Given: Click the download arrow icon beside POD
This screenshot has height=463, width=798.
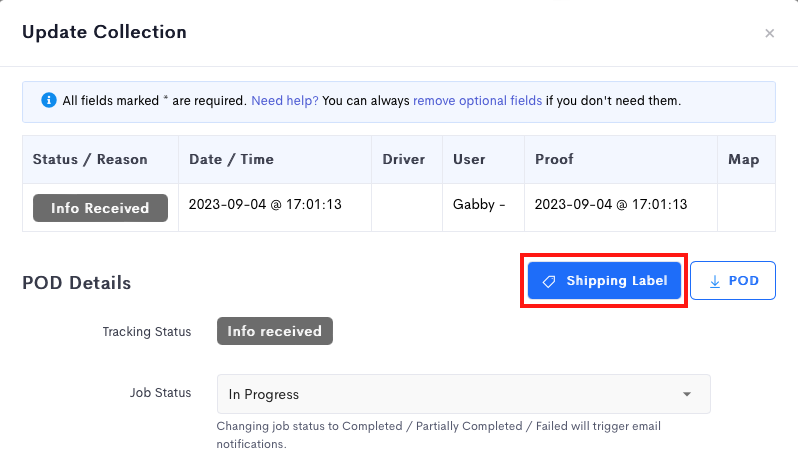Looking at the screenshot, I should coord(715,281).
